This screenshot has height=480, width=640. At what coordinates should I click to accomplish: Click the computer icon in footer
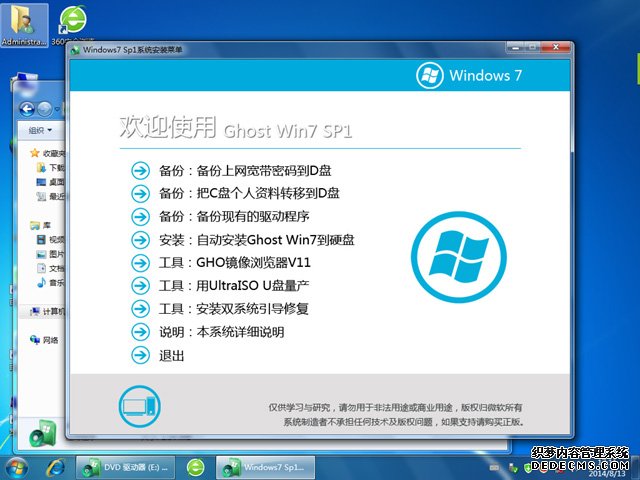140,407
